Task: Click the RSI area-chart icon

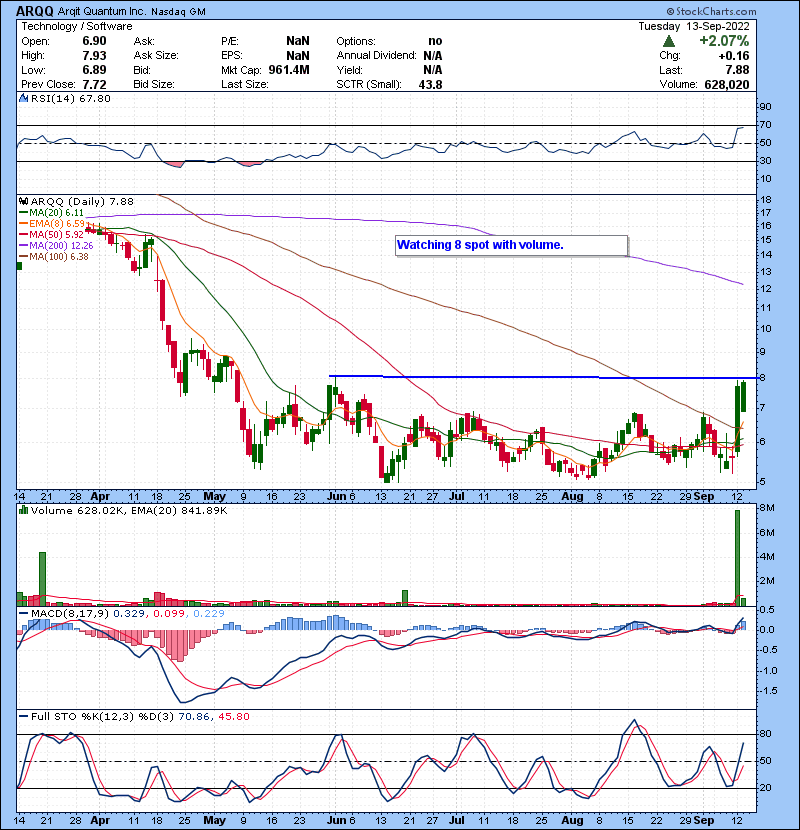Action: coord(24,98)
